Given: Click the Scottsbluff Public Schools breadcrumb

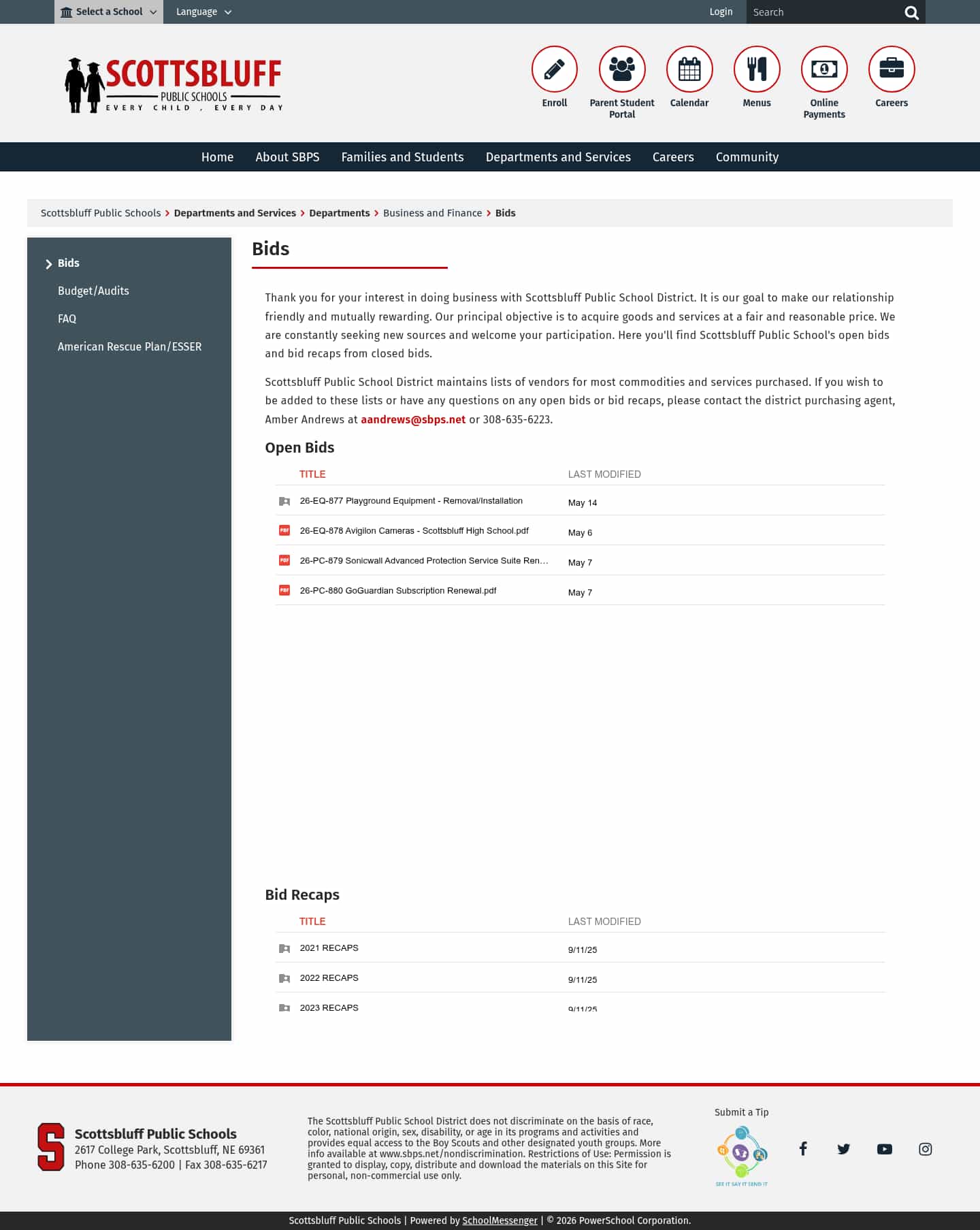Looking at the screenshot, I should pos(101,213).
